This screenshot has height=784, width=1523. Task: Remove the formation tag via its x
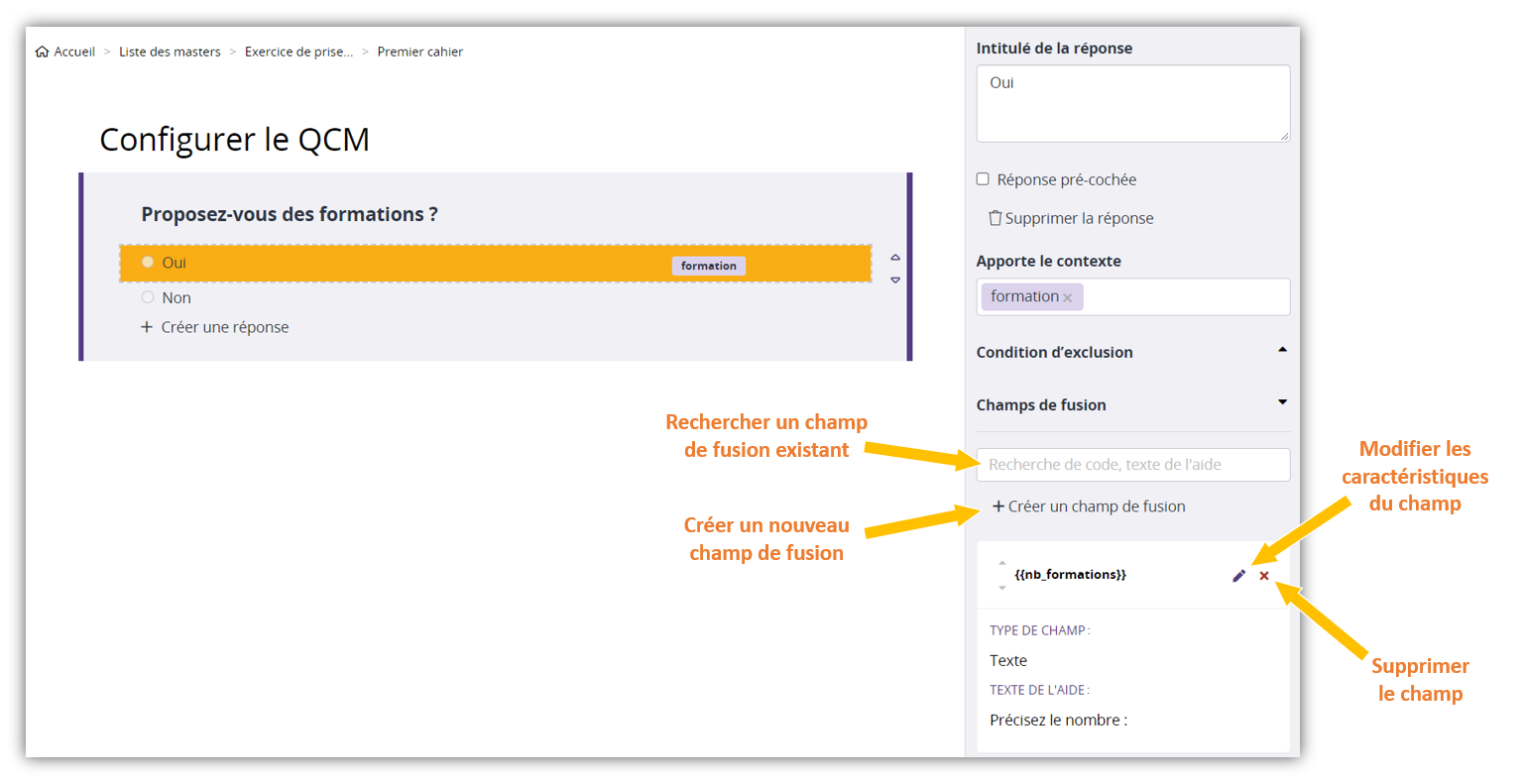click(1068, 297)
